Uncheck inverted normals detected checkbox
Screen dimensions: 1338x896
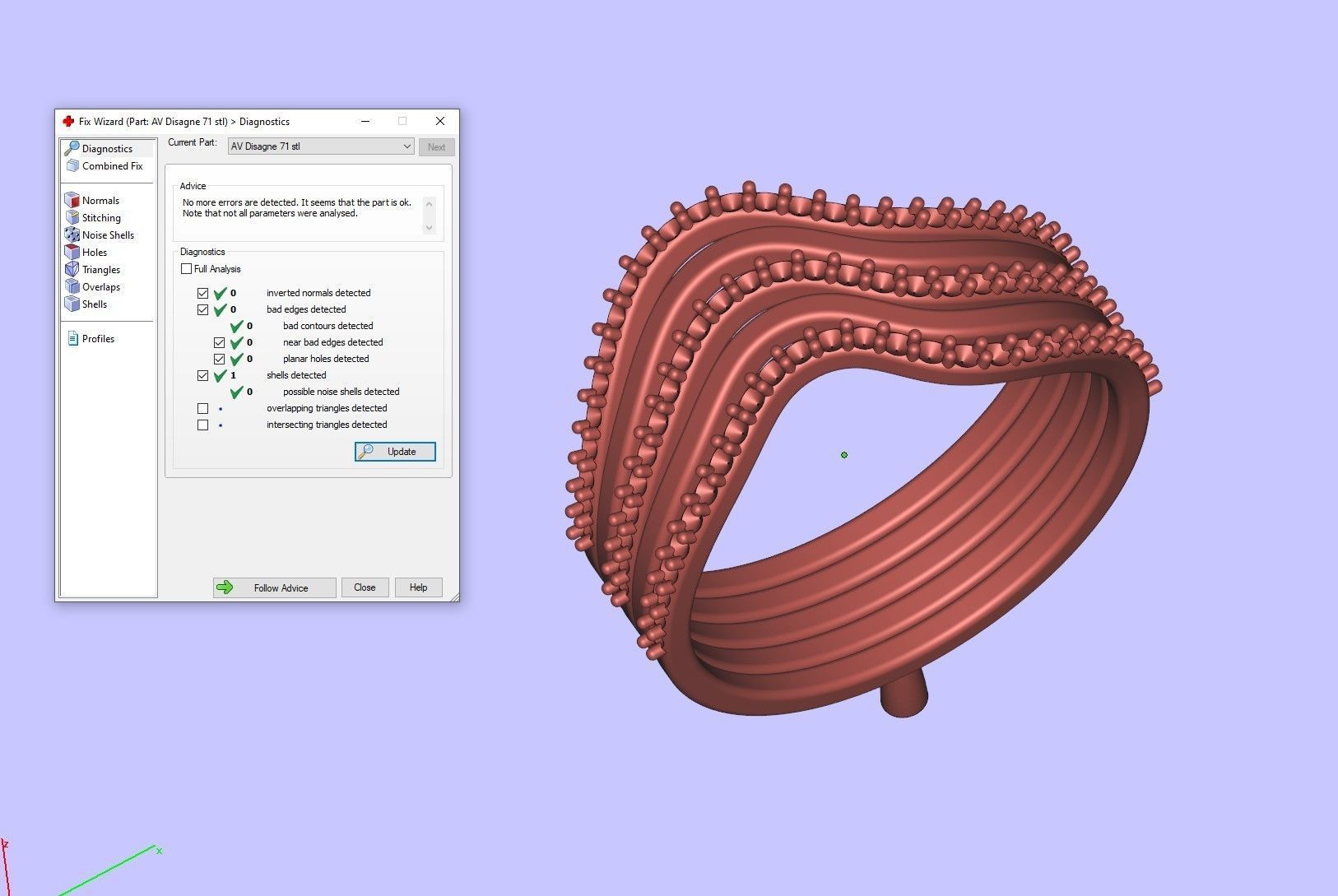click(x=202, y=293)
